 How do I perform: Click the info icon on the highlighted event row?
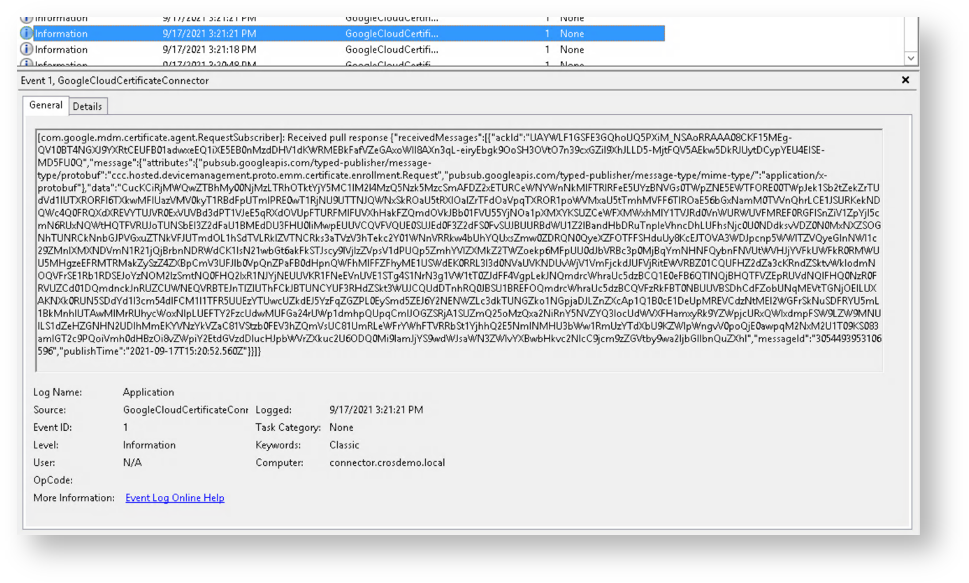tap(27, 33)
